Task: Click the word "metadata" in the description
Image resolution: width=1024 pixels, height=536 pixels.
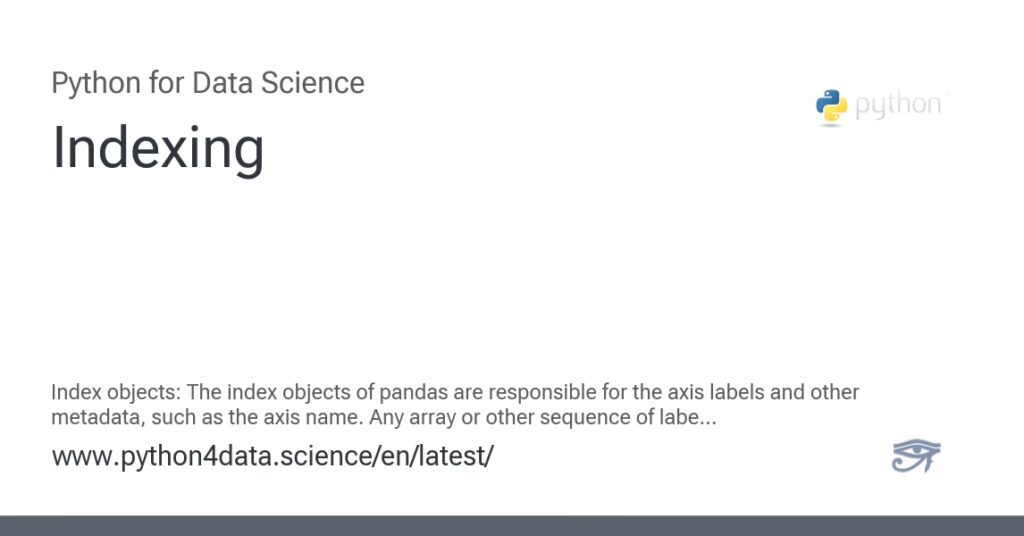Action: [x=91, y=417]
